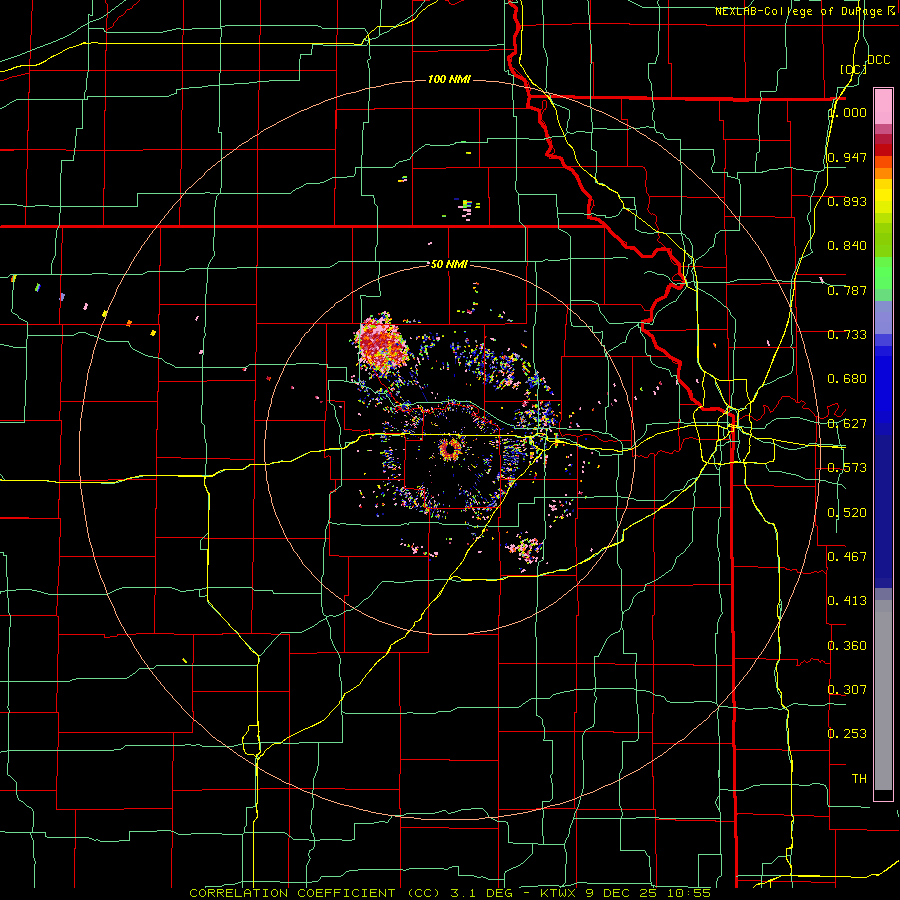Select the 0.413 value on the color scale
Image resolution: width=900 pixels, height=900 pixels.
847,601
